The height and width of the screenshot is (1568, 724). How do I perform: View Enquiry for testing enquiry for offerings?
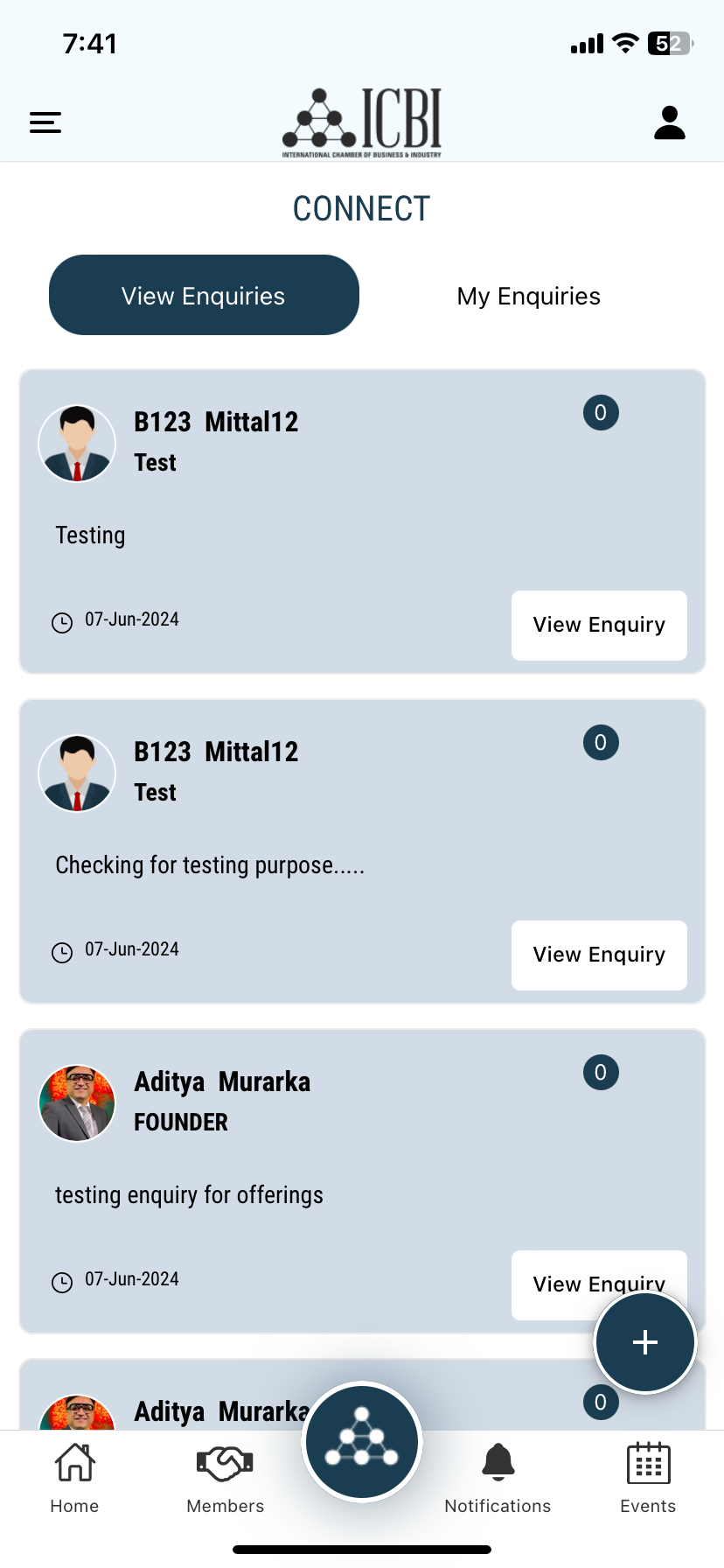599,1284
